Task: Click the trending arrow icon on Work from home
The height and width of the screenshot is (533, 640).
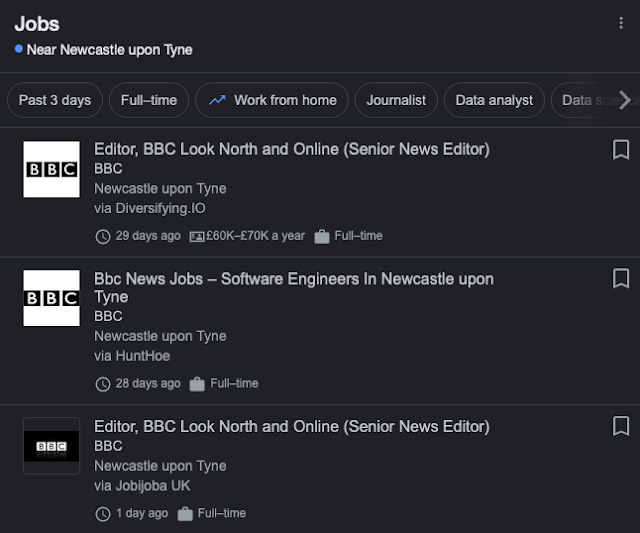Action: click(x=217, y=100)
